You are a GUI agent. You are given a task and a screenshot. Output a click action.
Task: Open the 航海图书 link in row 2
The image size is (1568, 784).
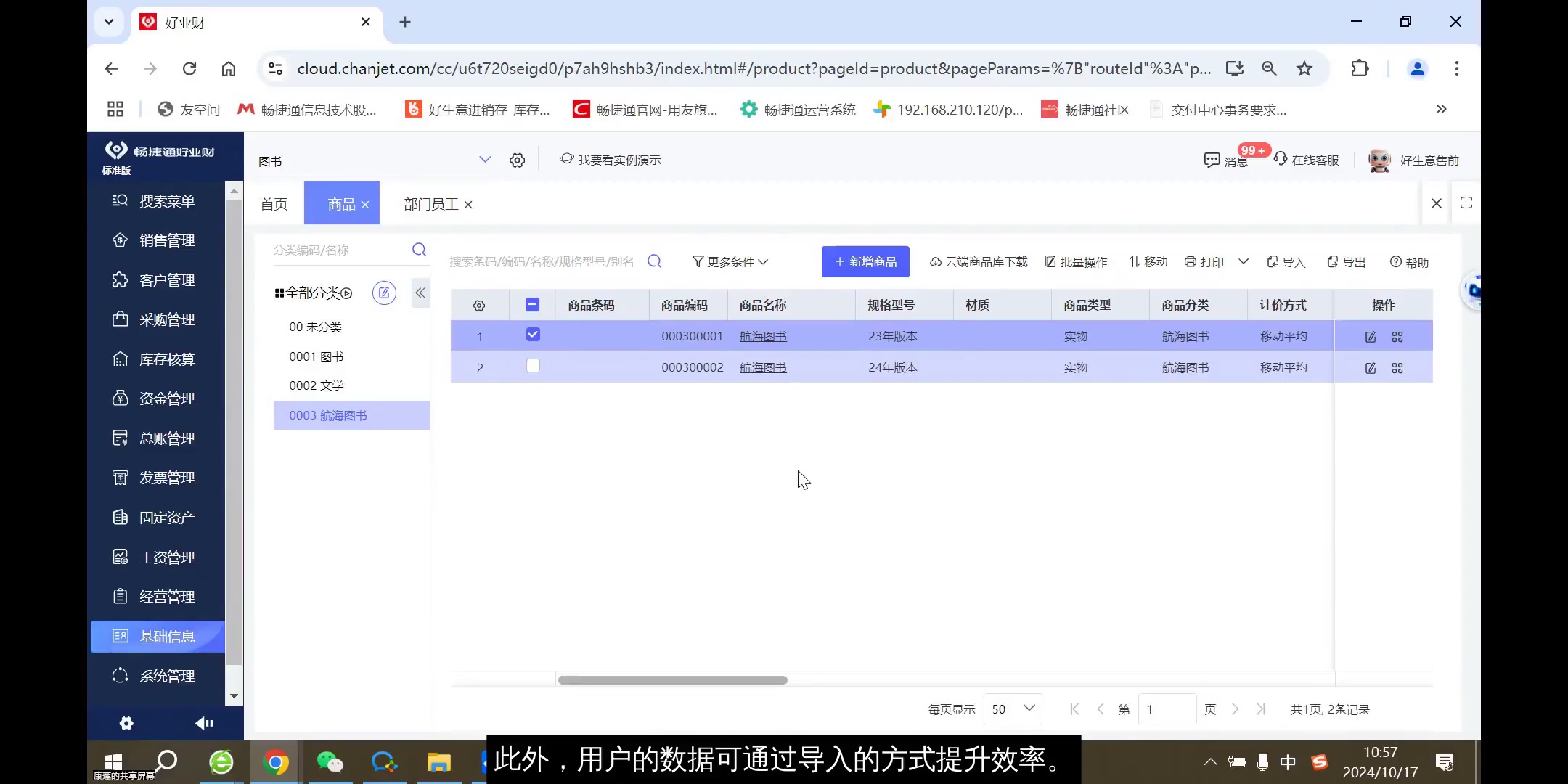pyautogui.click(x=761, y=367)
